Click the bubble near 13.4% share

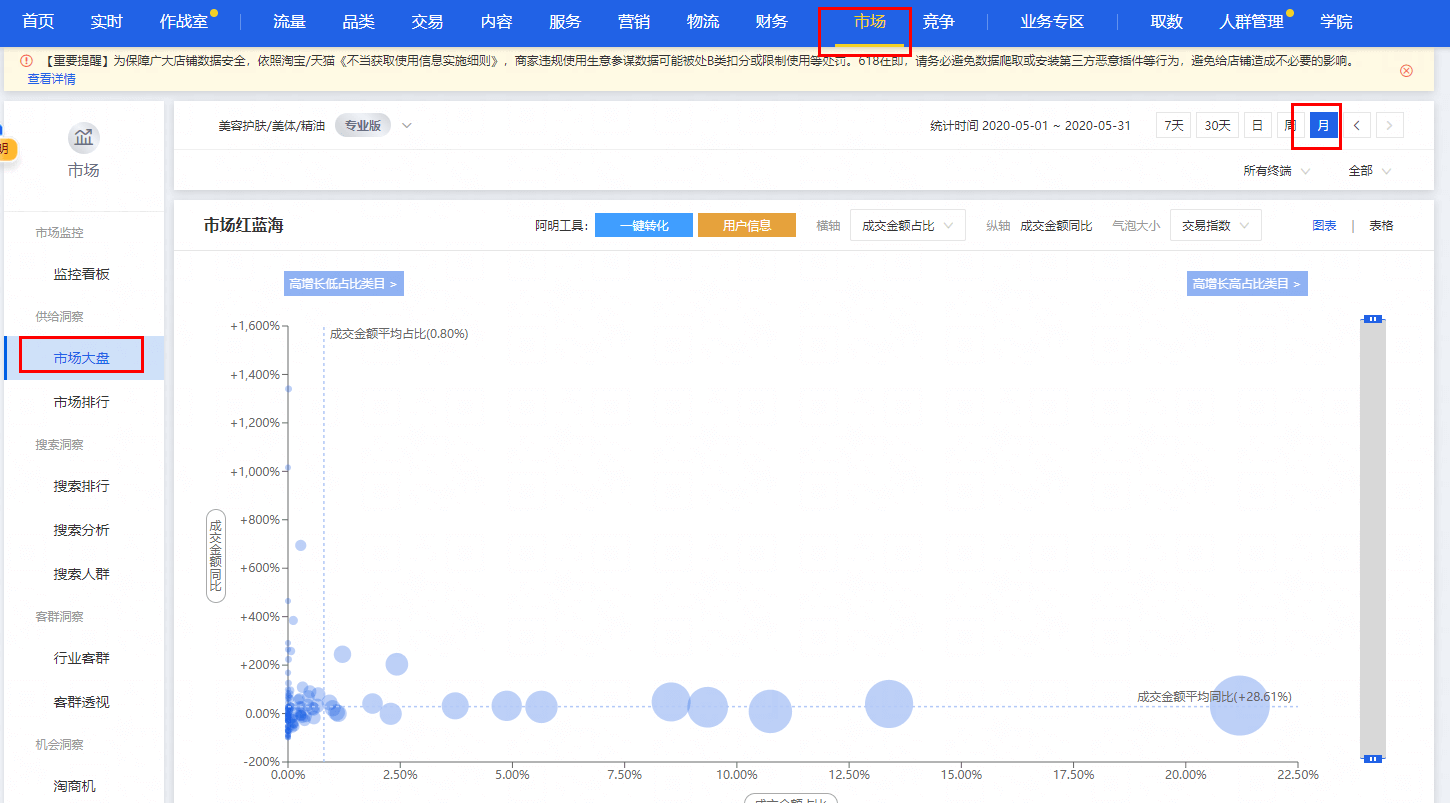pyautogui.click(x=889, y=703)
